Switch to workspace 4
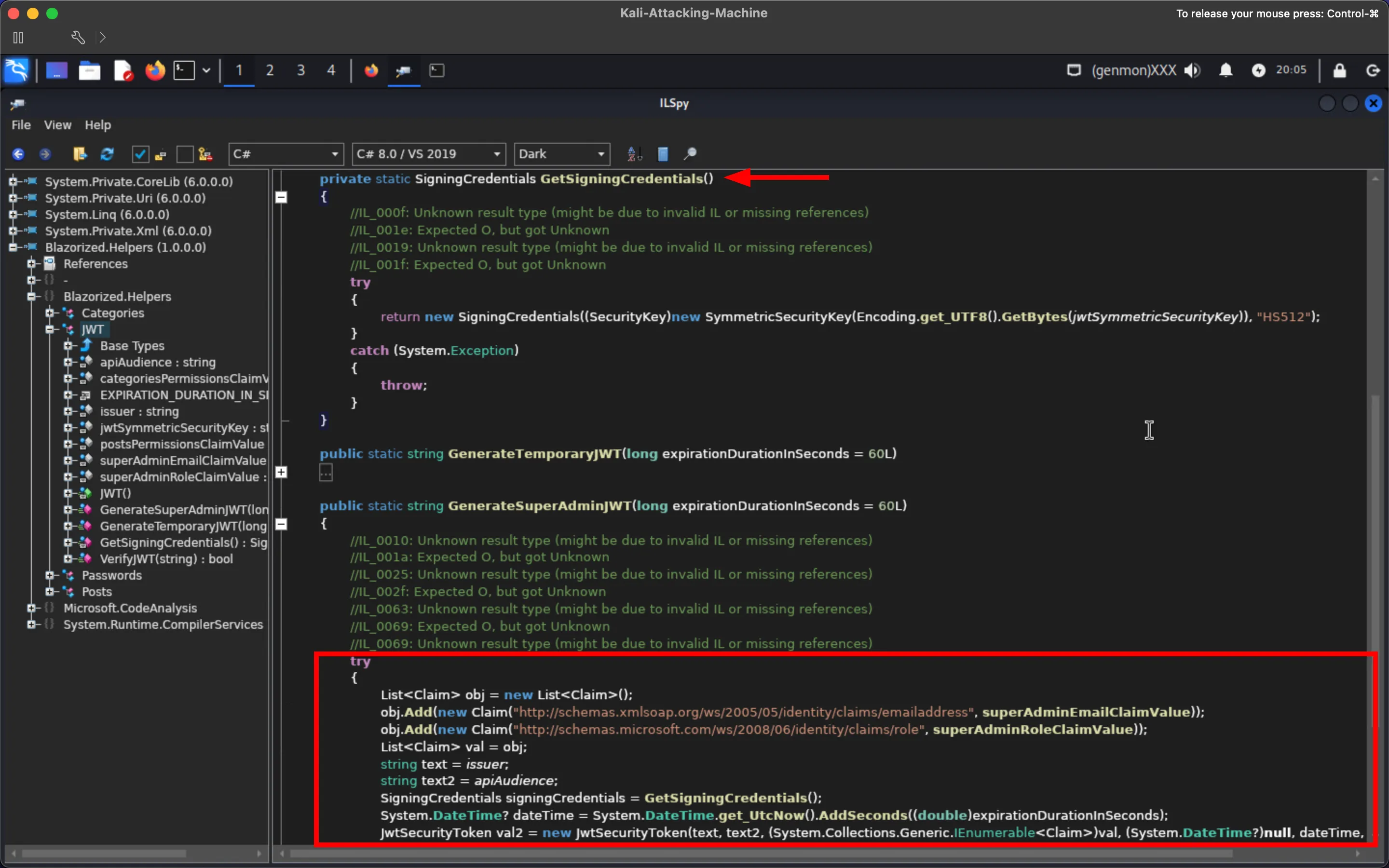 (331, 70)
